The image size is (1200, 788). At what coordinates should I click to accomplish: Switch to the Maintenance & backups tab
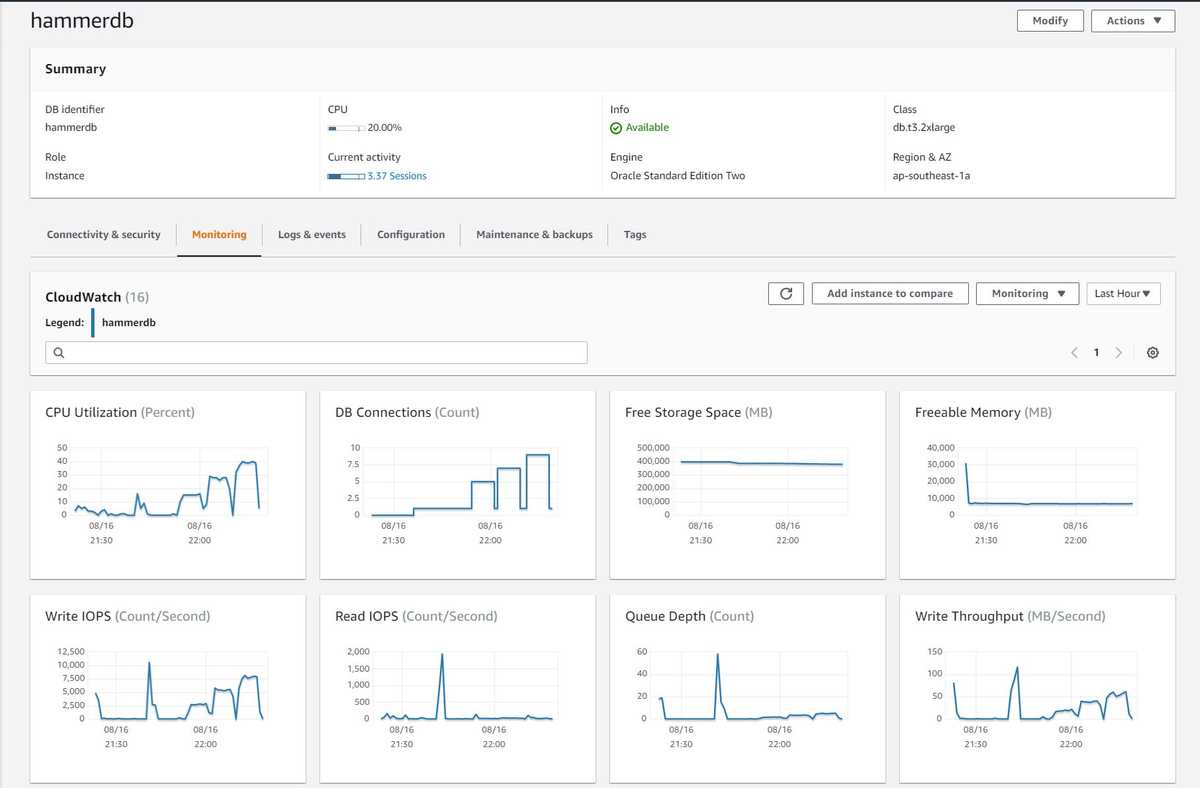pos(534,234)
